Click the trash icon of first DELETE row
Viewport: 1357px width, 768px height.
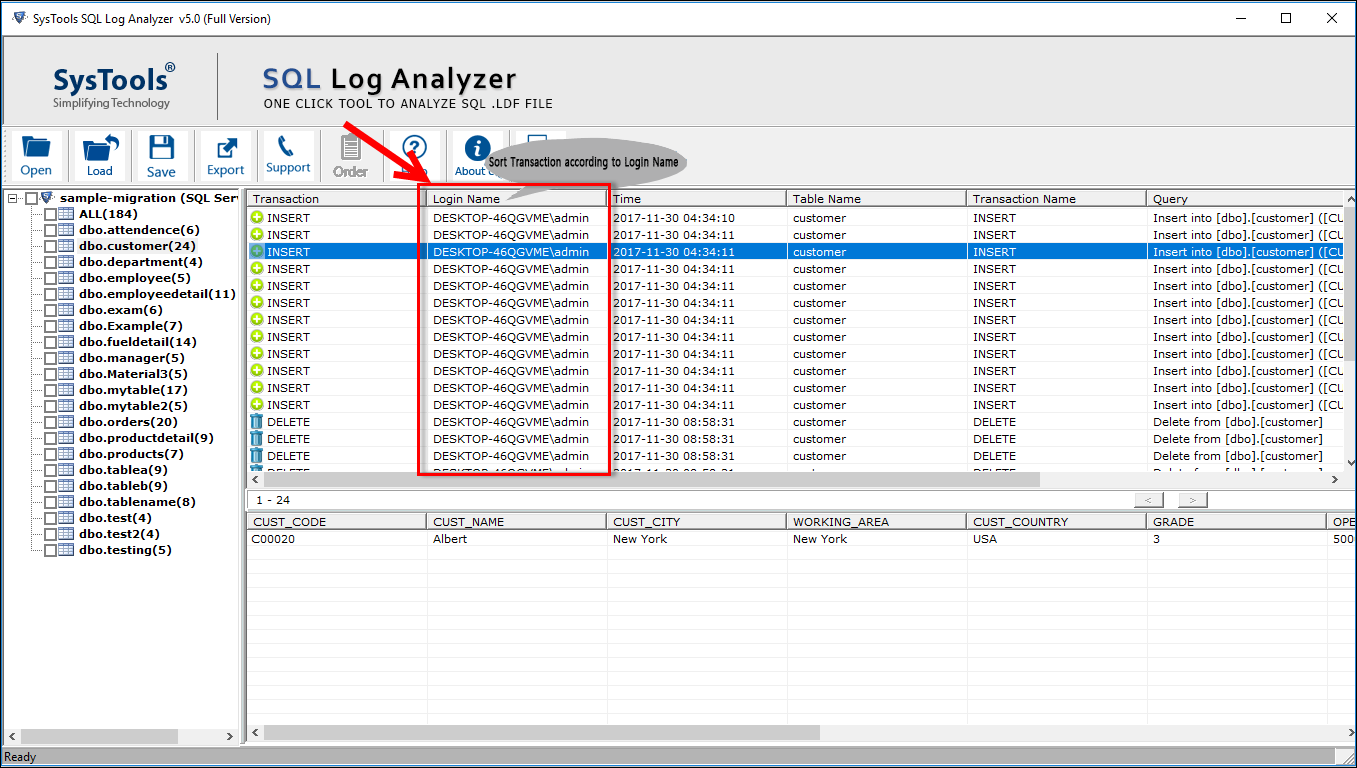coord(257,422)
